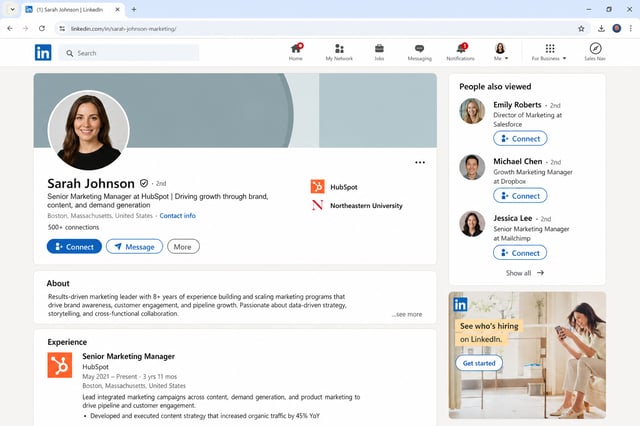
Task: Click Michael Chen's profile picture
Action: tap(472, 167)
